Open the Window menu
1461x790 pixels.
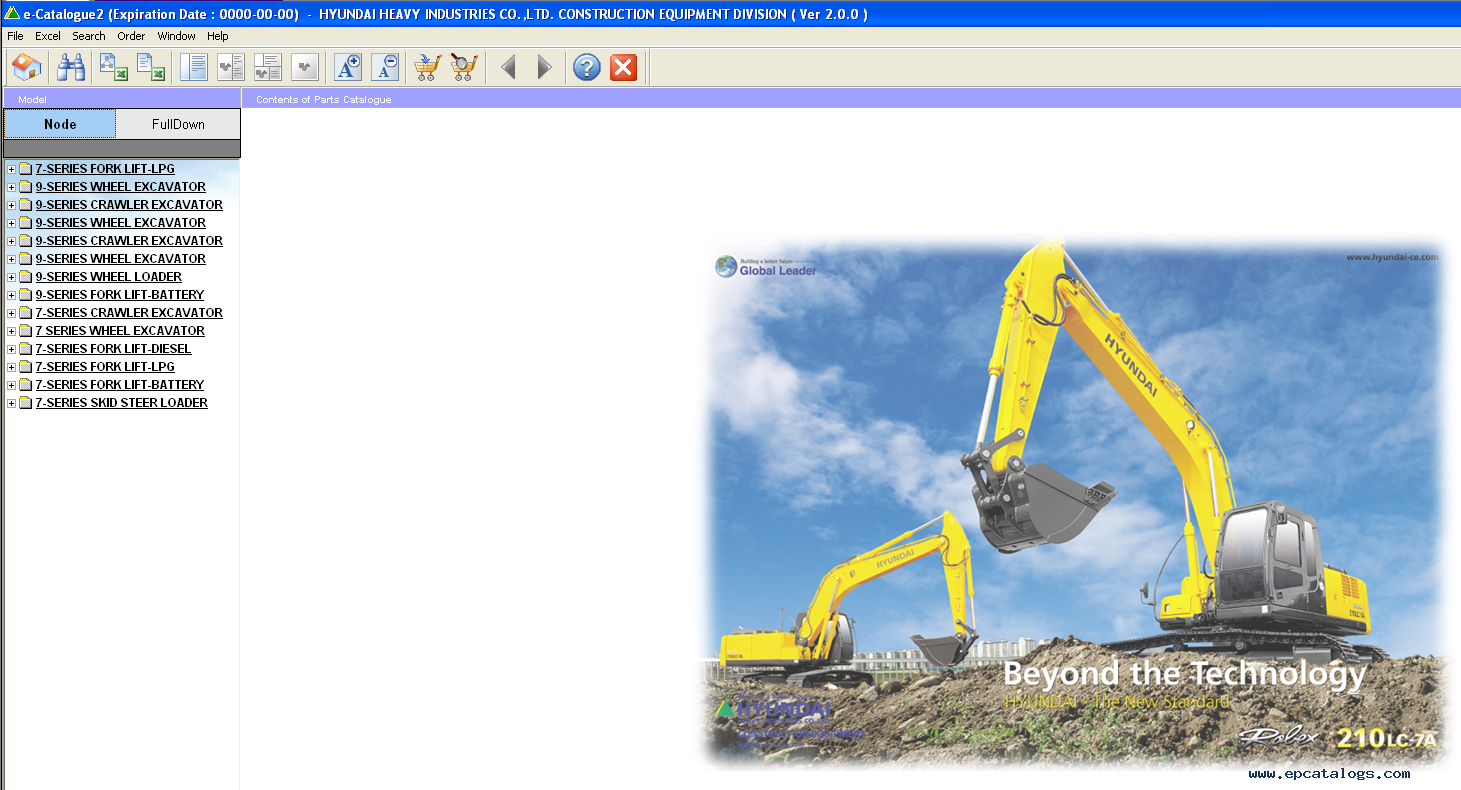177,36
